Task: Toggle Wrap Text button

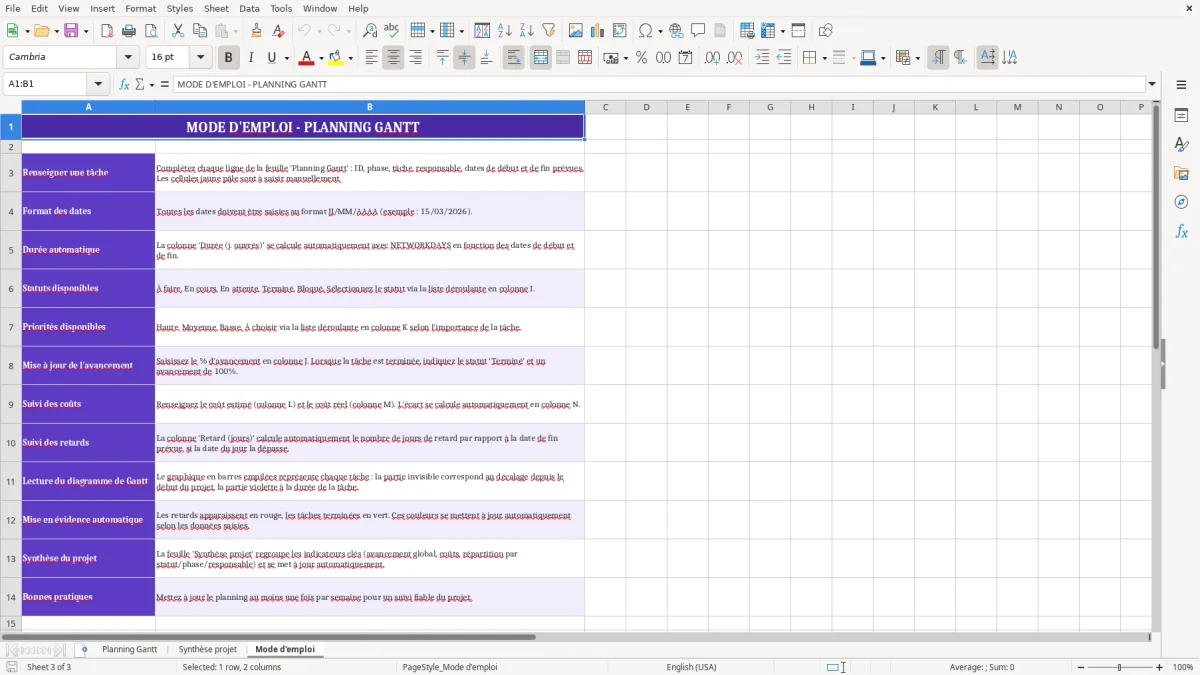Action: (513, 58)
